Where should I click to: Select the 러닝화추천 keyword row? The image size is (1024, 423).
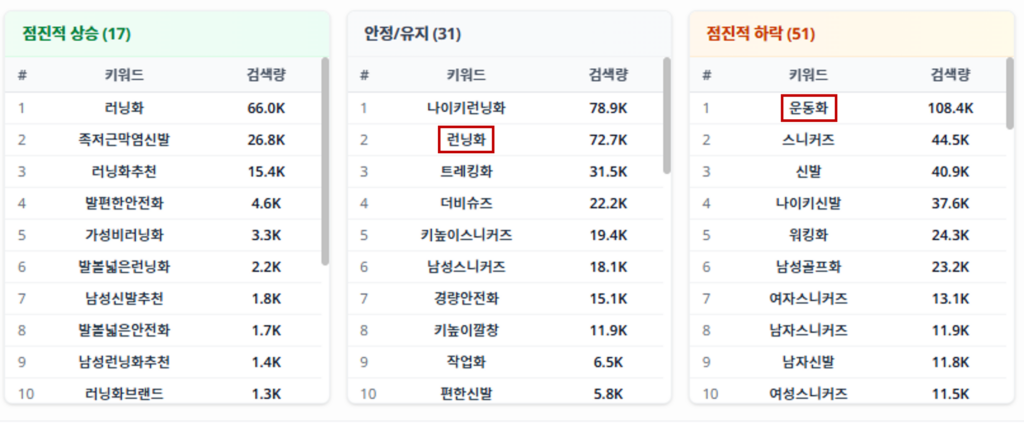pos(124,172)
